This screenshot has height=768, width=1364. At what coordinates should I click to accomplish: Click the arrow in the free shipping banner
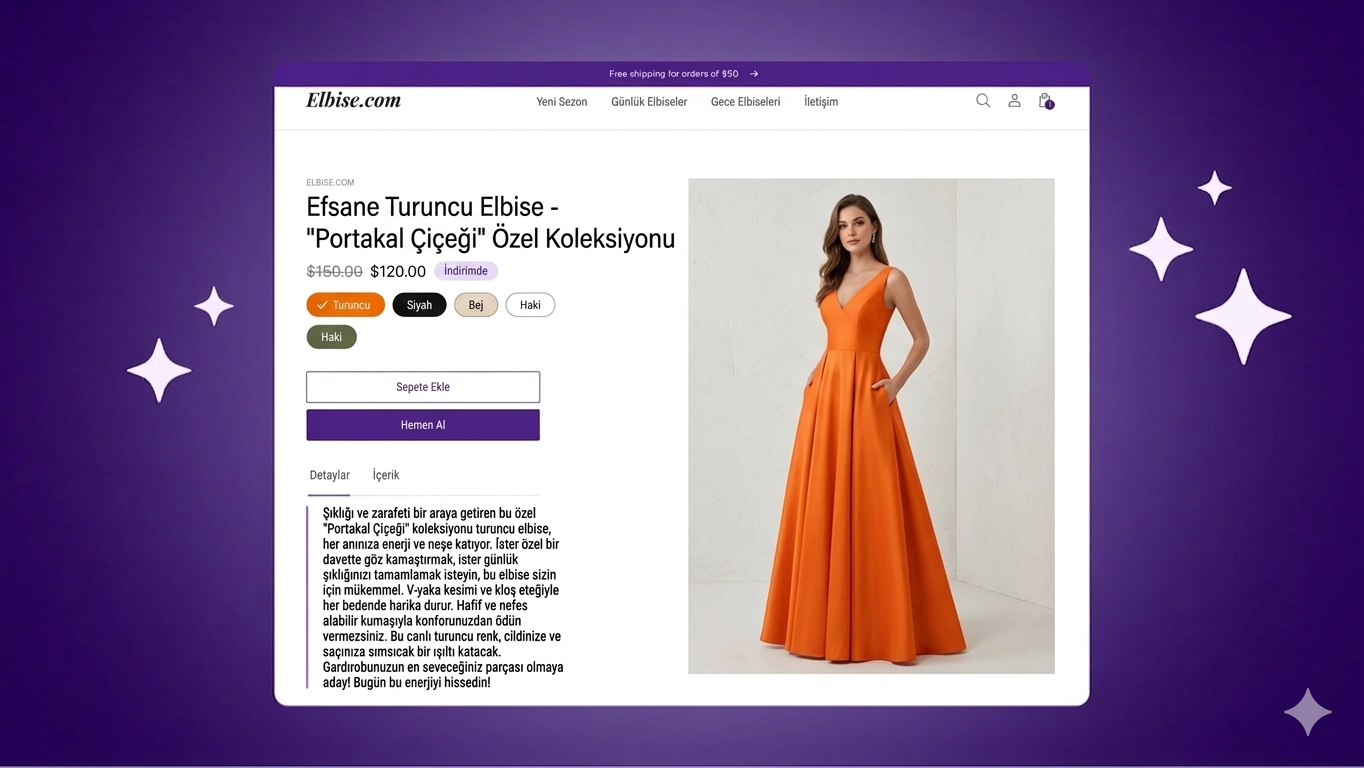[x=754, y=74]
